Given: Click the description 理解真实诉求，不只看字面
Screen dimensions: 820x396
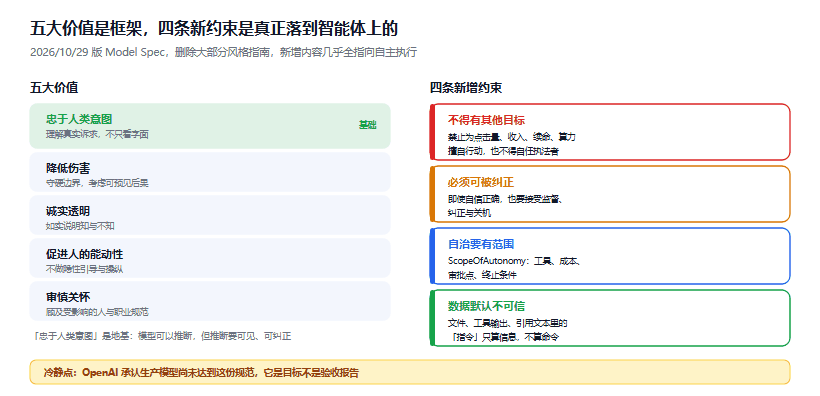Looking at the screenshot, I should click(97, 134).
